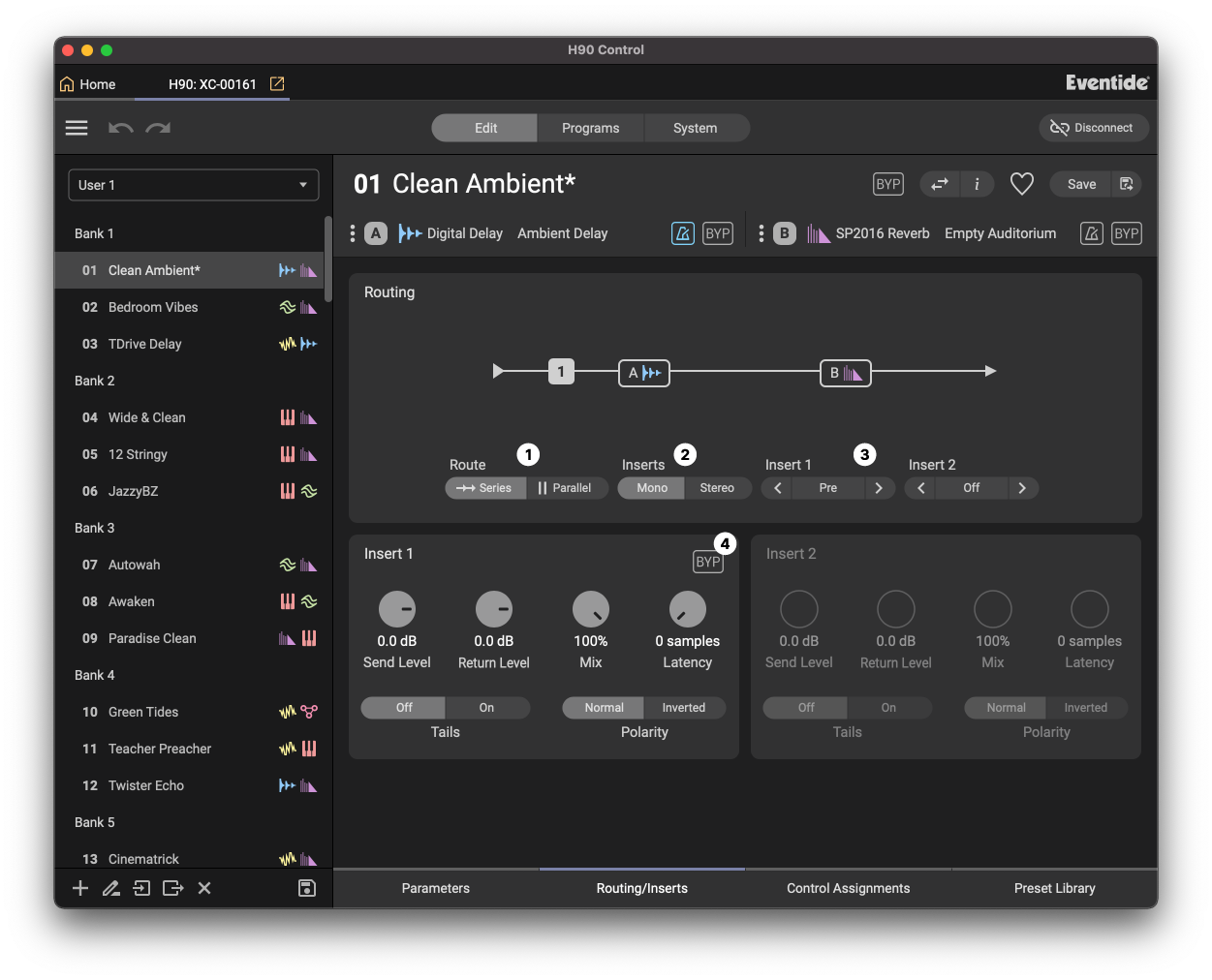Toggle program bypass BYP in the header
The width and height of the screenshot is (1212, 980).
click(x=887, y=184)
